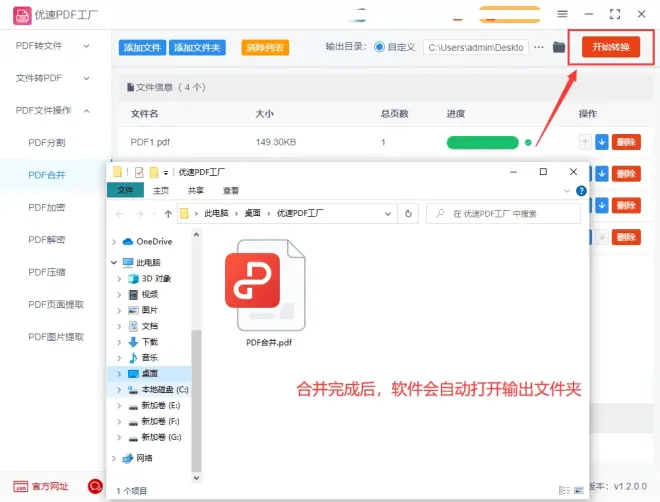
Task: Click the quick access new folder icon
Action: pos(154,172)
